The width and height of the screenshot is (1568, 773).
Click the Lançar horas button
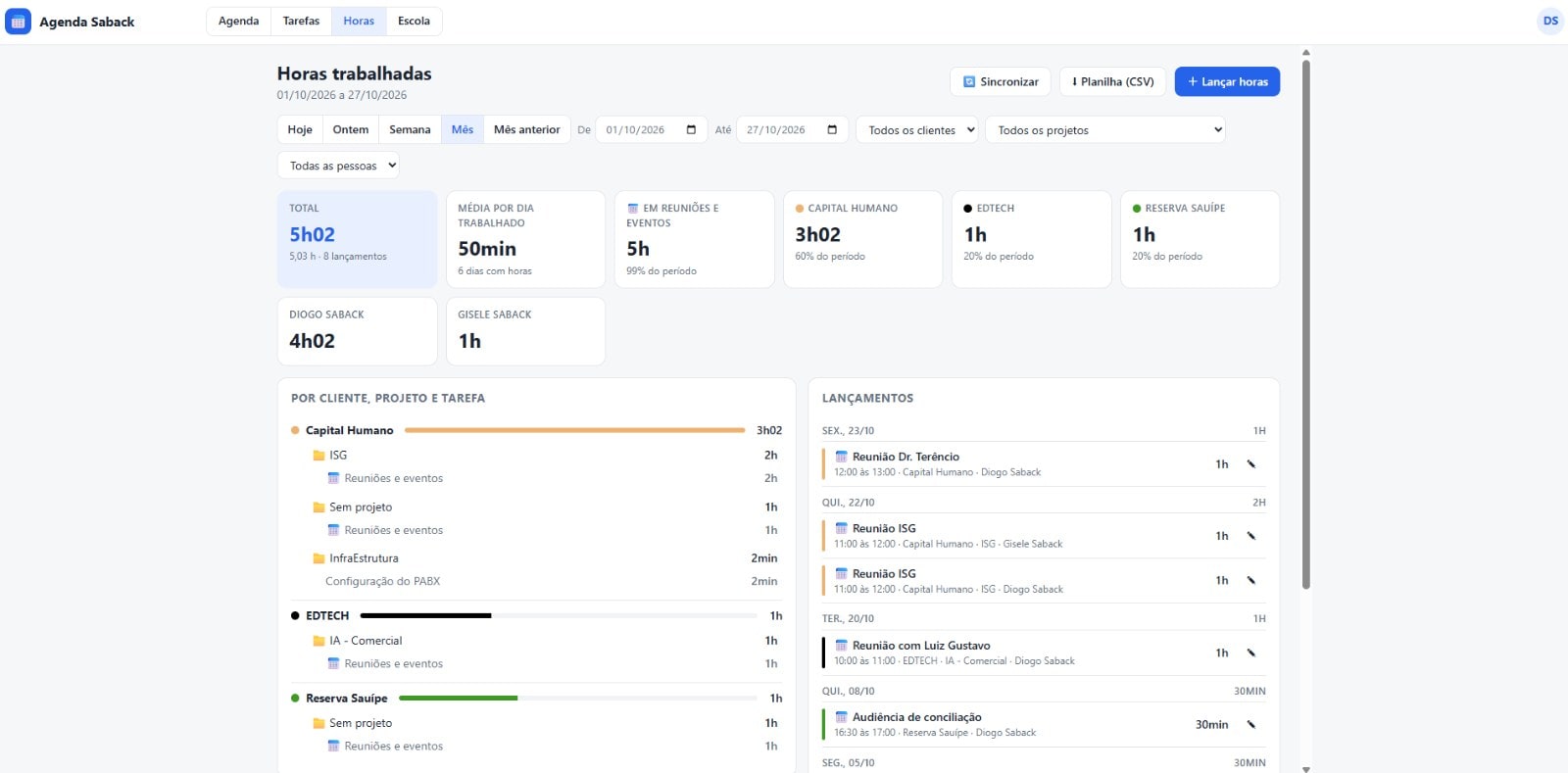(1228, 81)
